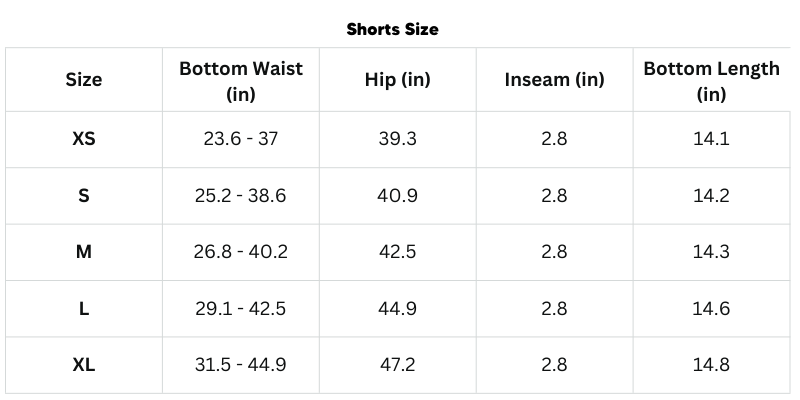Screen dimensions: 800x400
Task: Click the Bottom Waist (in) header
Action: point(241,81)
